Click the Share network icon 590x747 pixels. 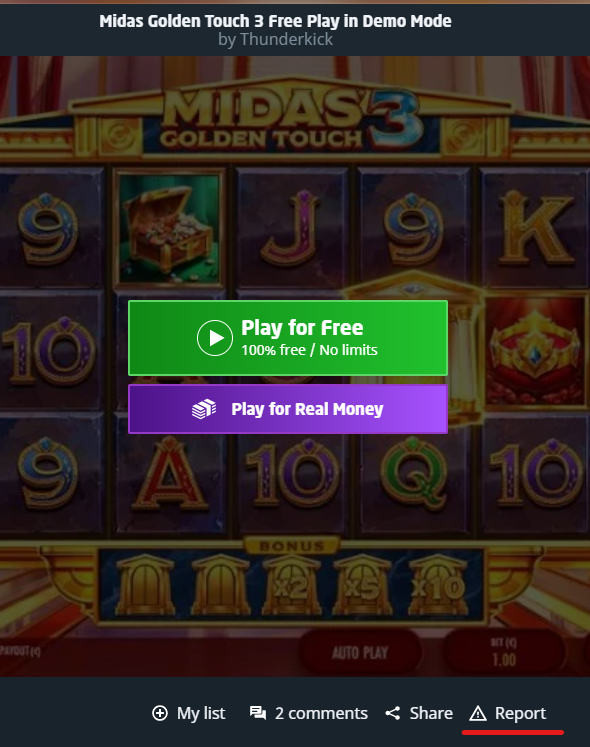393,713
